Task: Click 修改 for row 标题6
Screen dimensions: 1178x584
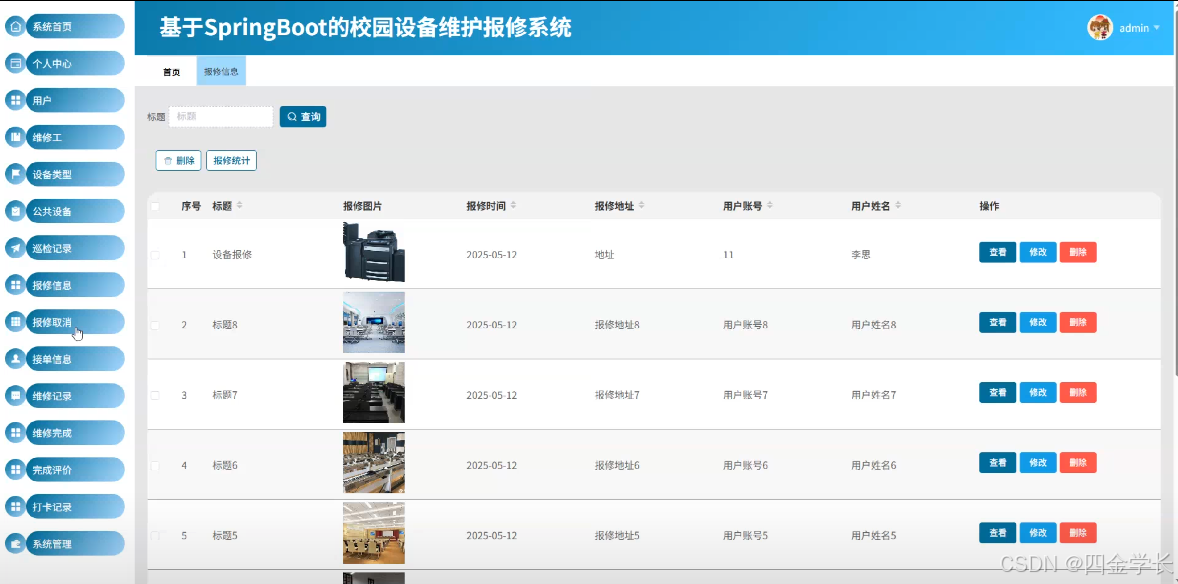Action: 1038,462
